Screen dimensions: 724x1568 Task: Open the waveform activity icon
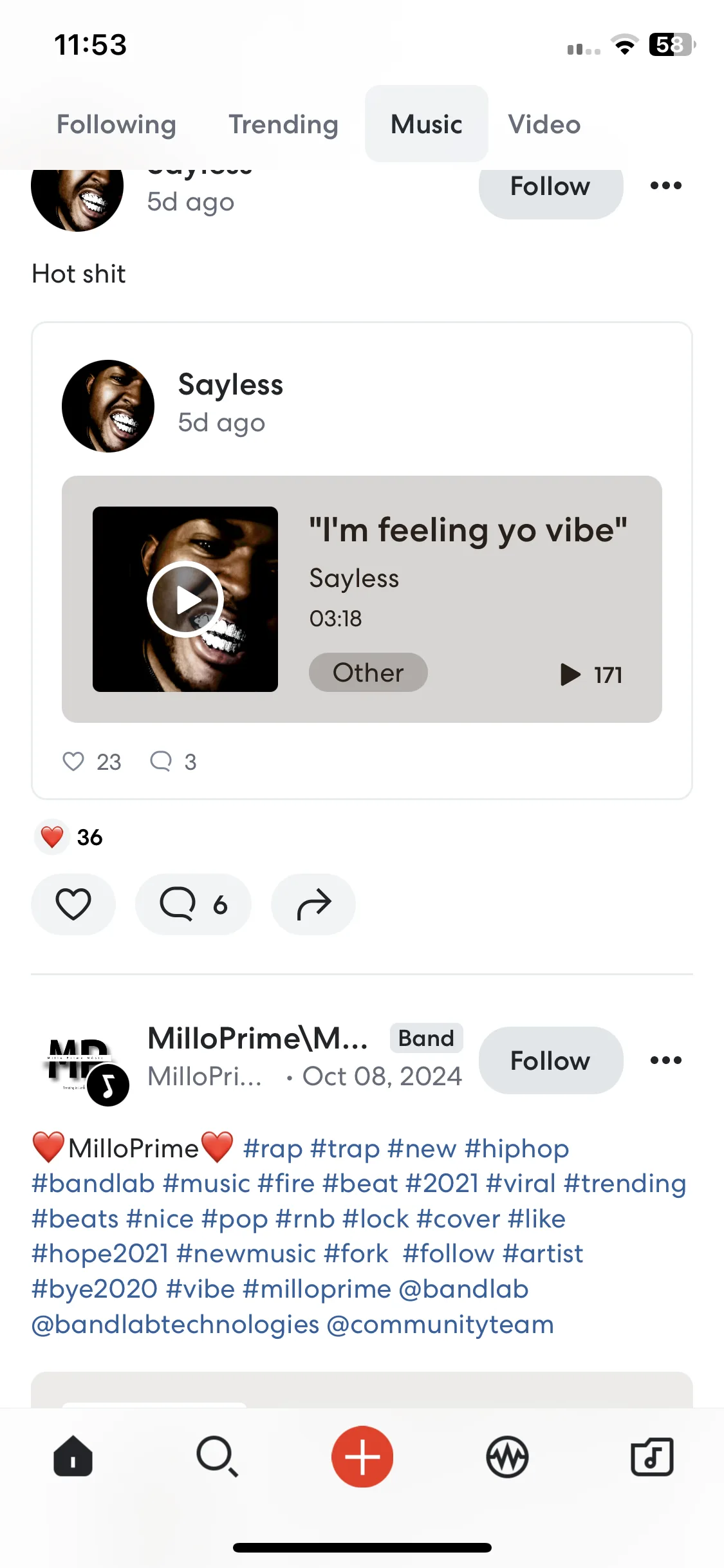507,1456
